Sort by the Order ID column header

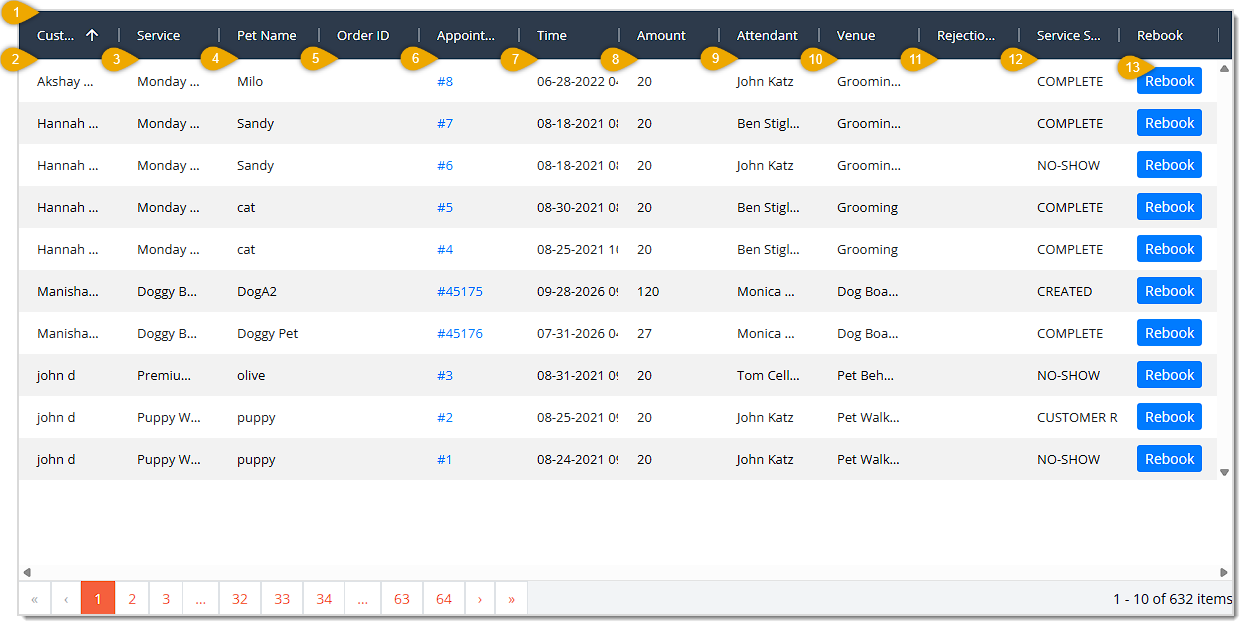363,35
